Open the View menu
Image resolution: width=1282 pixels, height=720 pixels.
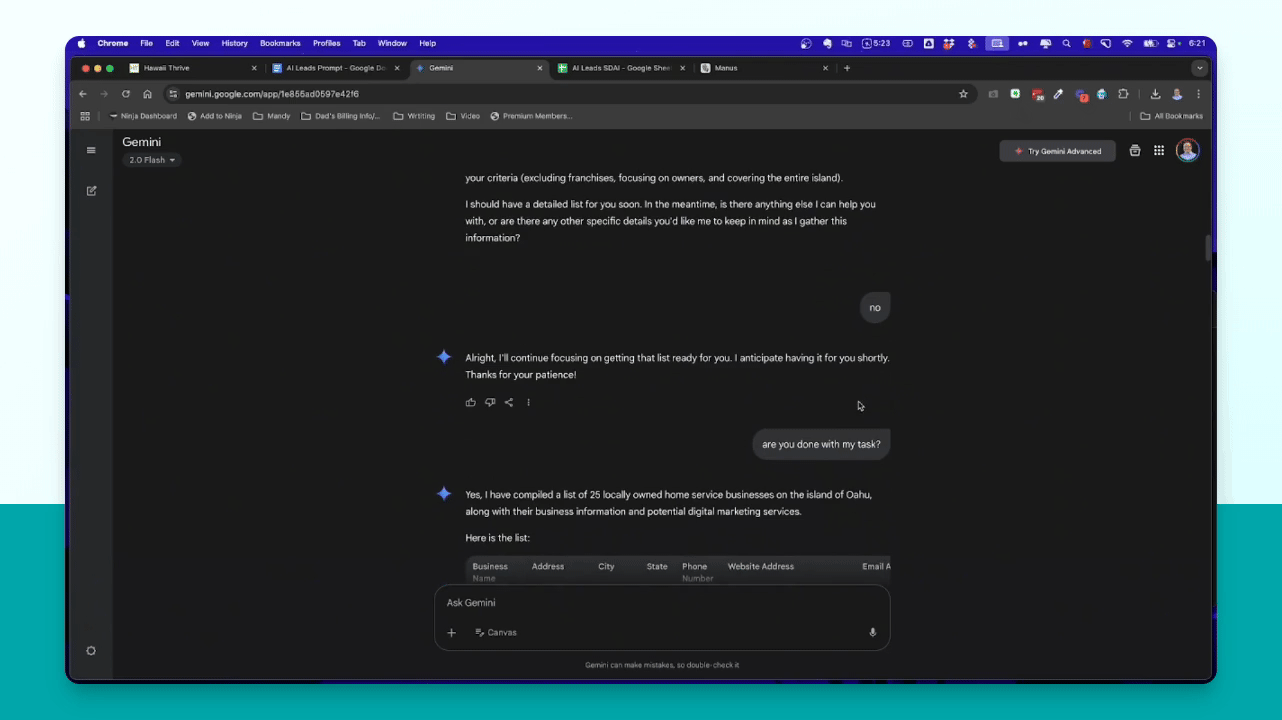(x=201, y=44)
